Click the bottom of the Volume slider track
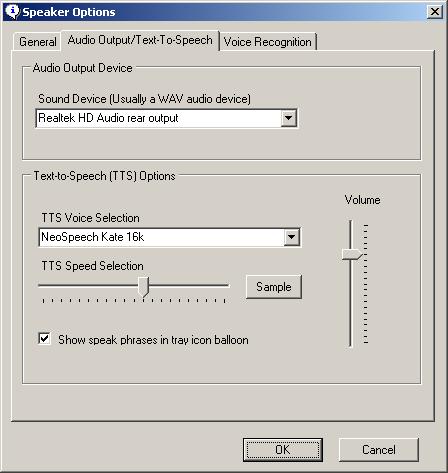448x473 pixels. [350, 344]
